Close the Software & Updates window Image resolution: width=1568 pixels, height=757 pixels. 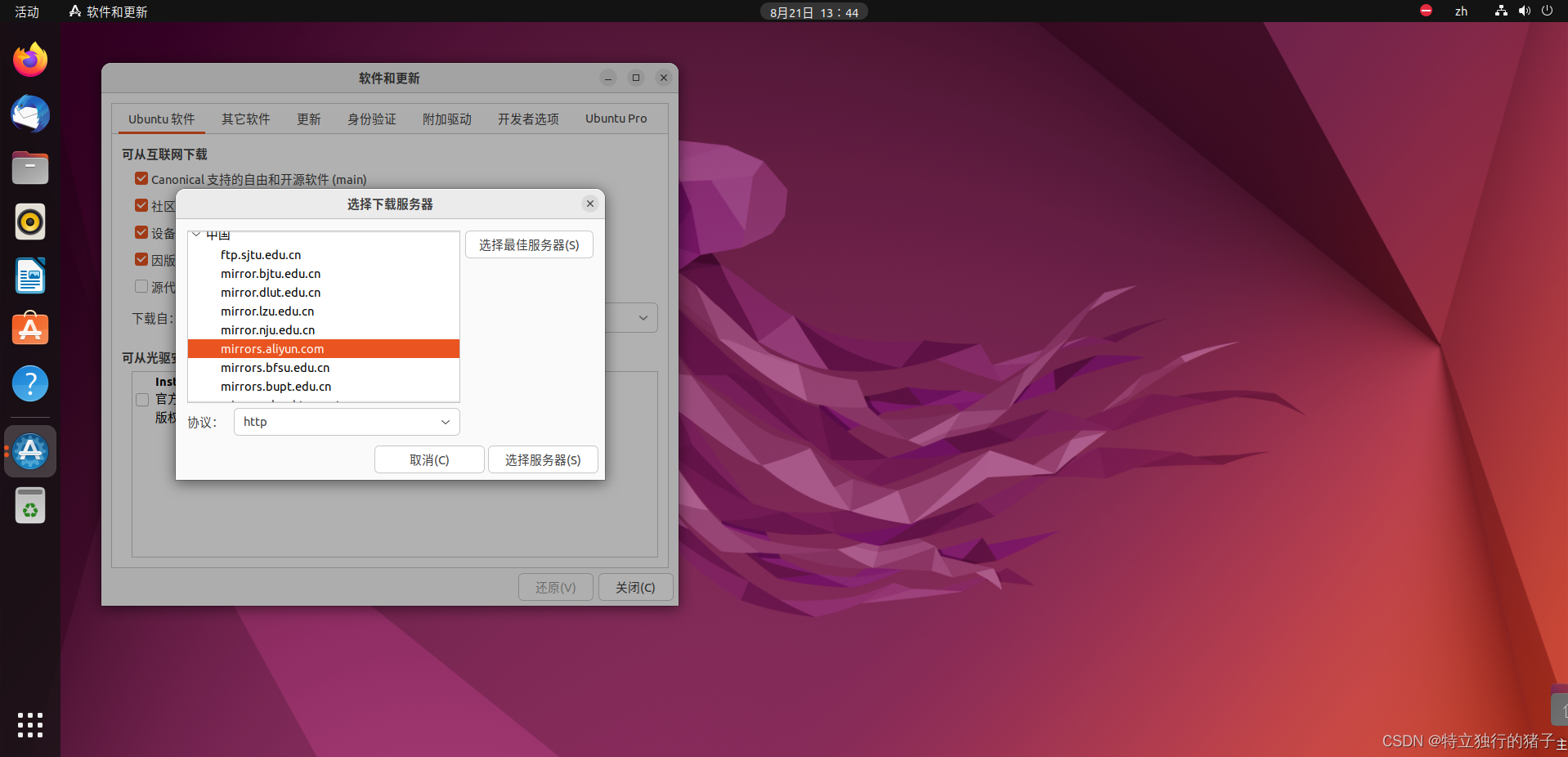(664, 78)
